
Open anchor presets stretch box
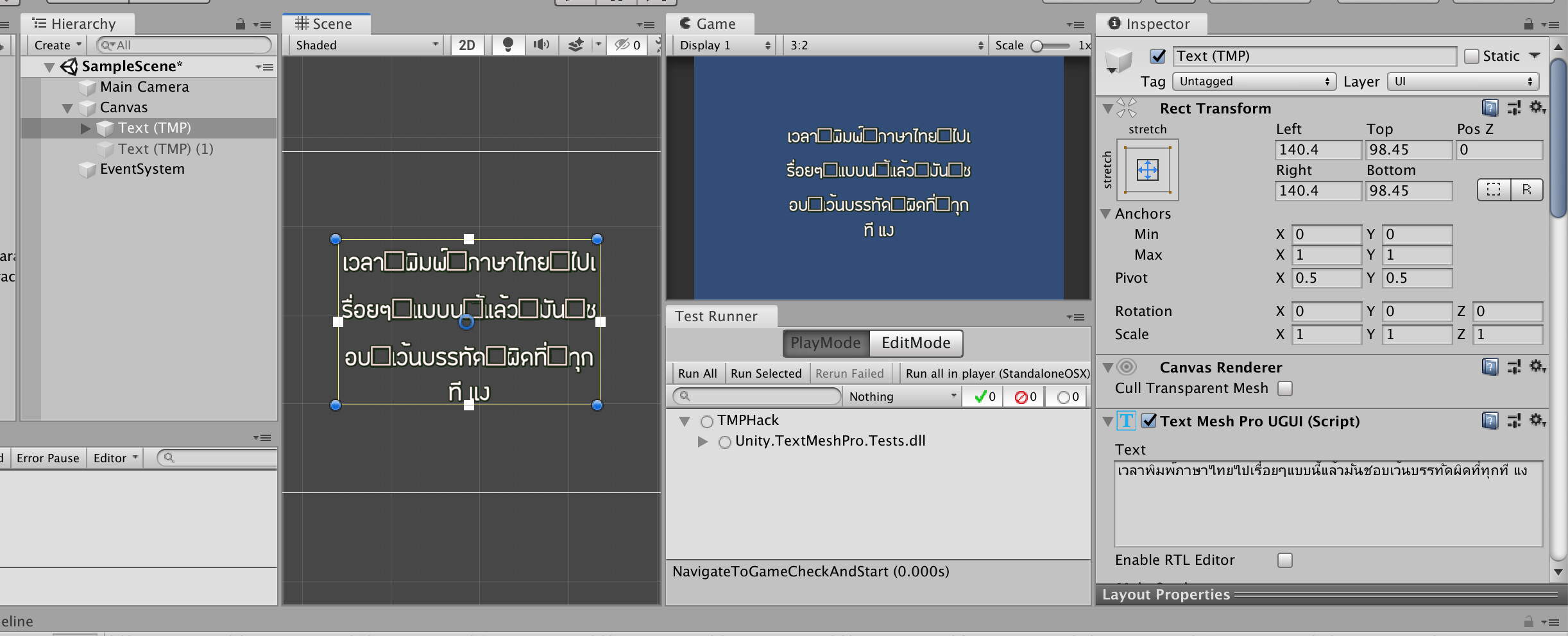pos(1148,170)
